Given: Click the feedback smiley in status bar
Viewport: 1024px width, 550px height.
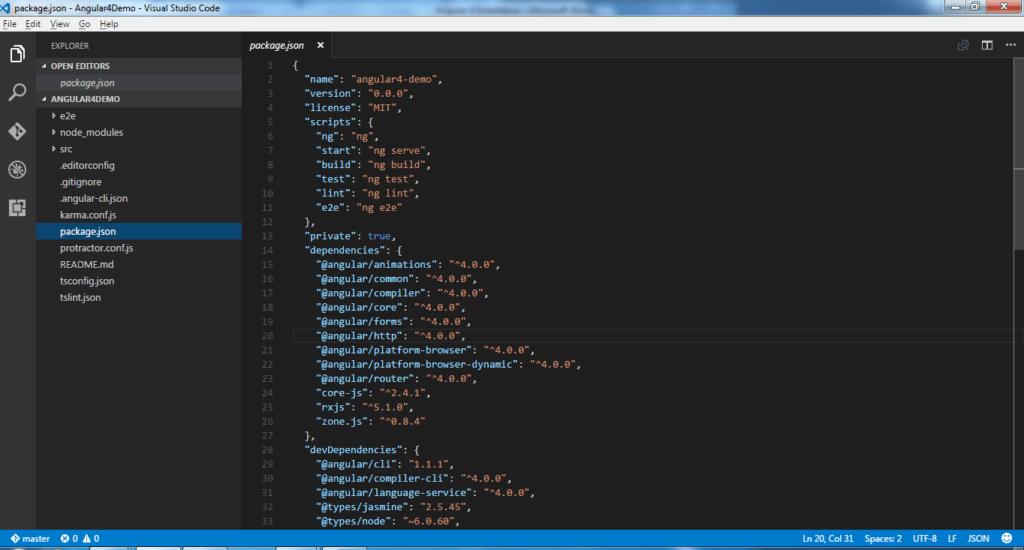Looking at the screenshot, I should [x=1006, y=538].
